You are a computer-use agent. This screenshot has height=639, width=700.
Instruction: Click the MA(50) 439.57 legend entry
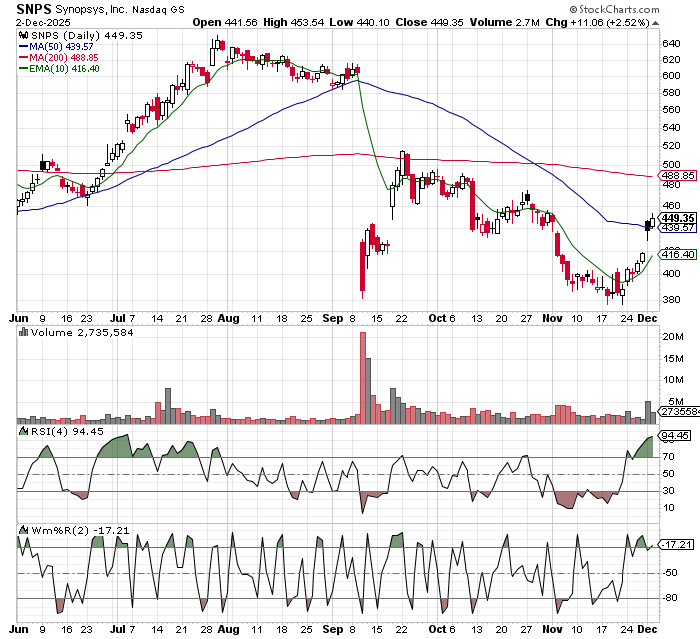(x=61, y=46)
